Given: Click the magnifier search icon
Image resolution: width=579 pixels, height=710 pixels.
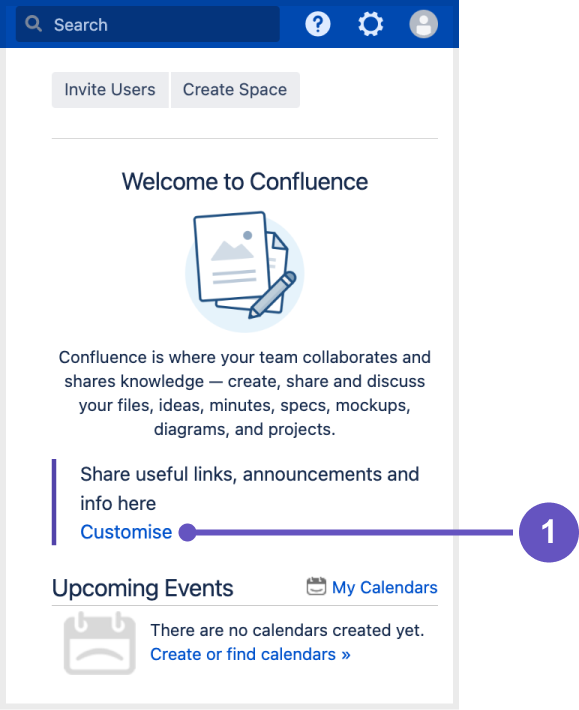Looking at the screenshot, I should pyautogui.click(x=33, y=24).
